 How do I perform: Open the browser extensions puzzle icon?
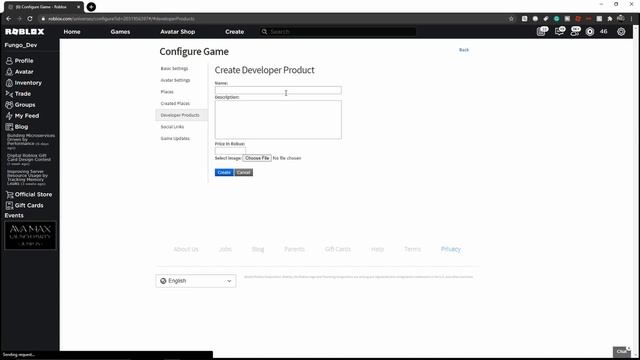click(610, 19)
